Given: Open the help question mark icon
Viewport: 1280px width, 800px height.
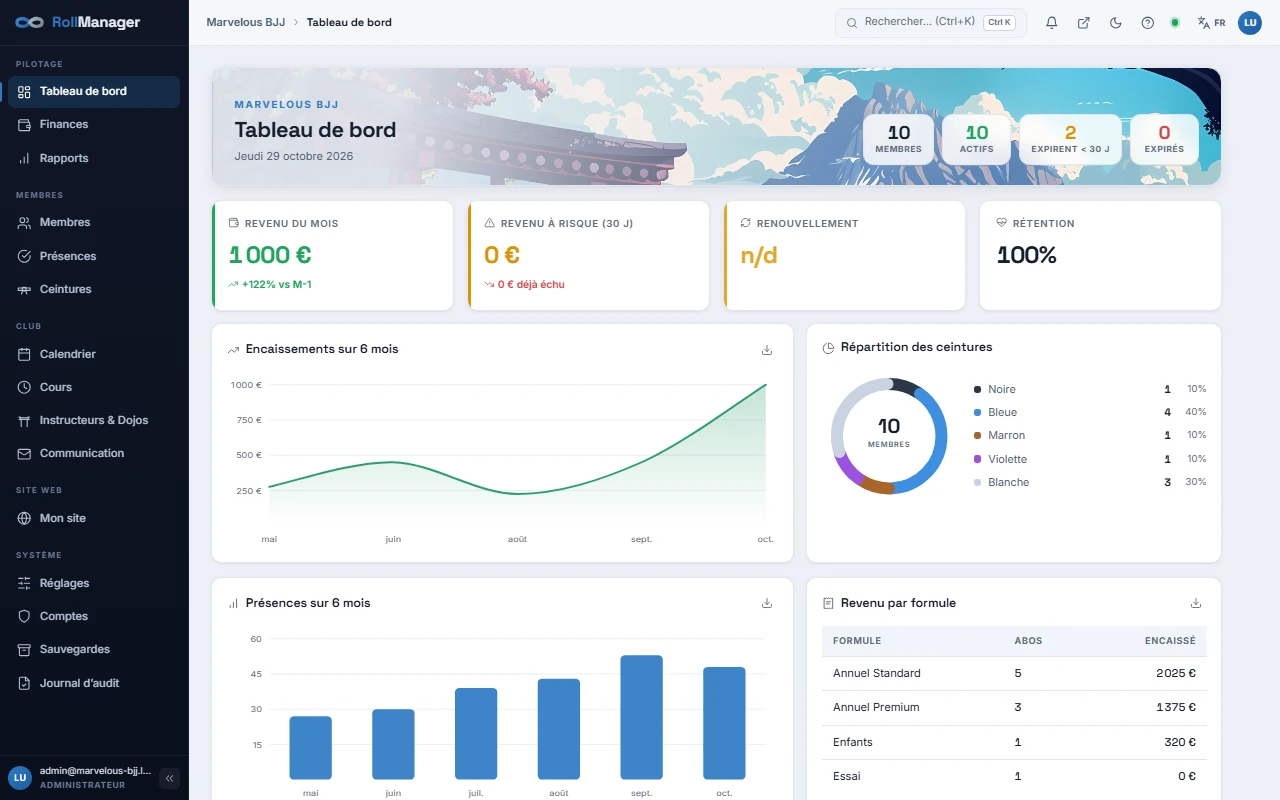Looking at the screenshot, I should click(1148, 23).
